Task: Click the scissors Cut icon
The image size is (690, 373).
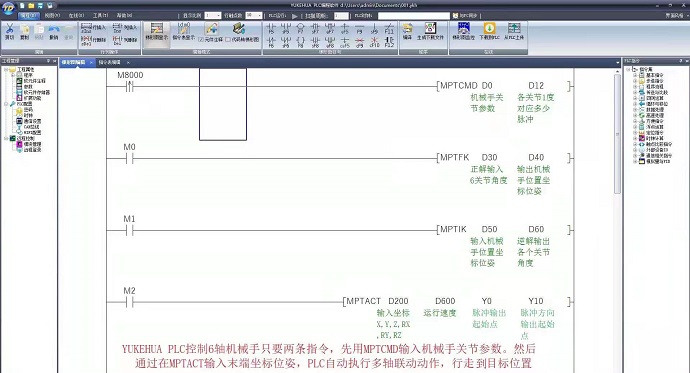Action: click(9, 32)
